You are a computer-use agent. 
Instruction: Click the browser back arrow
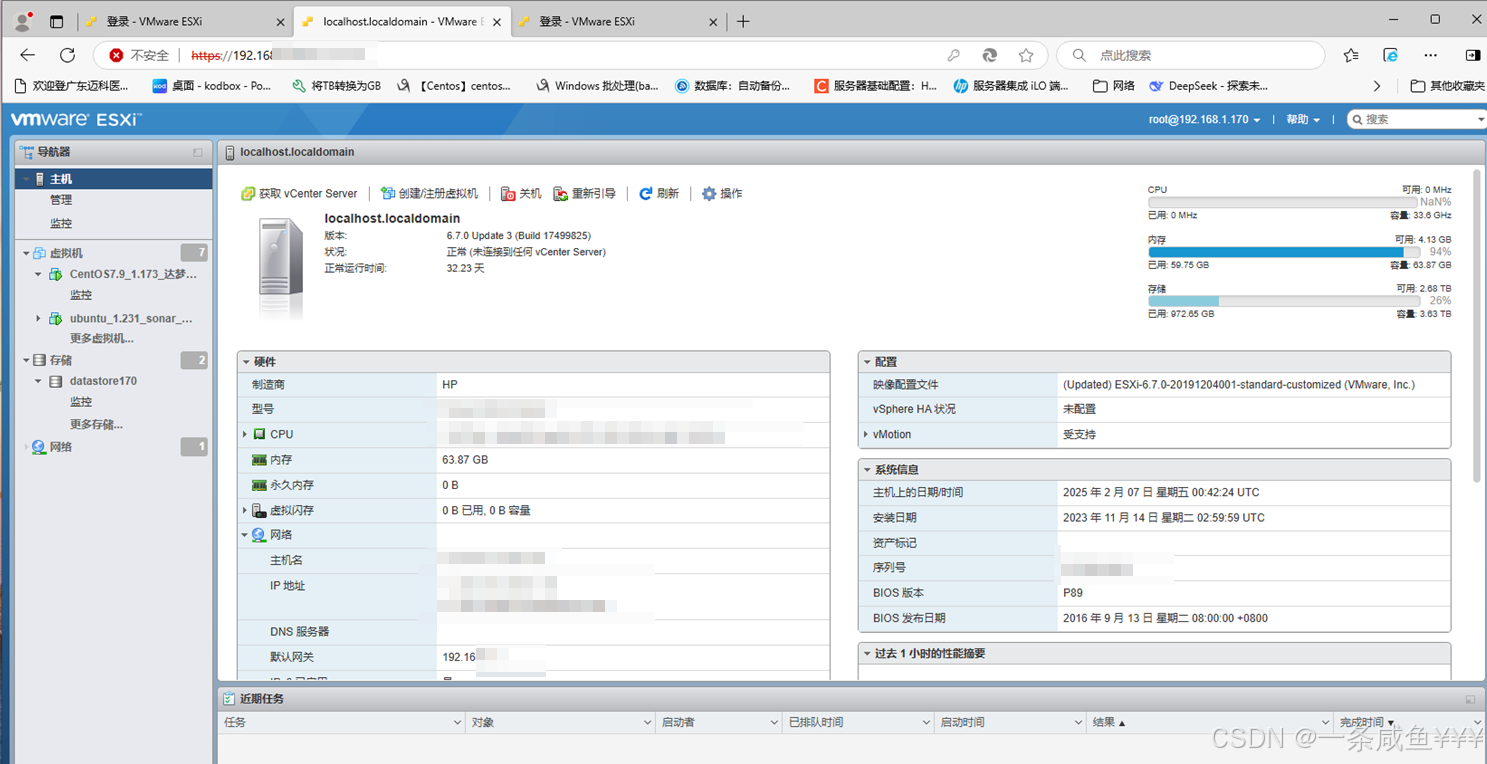(x=27, y=55)
